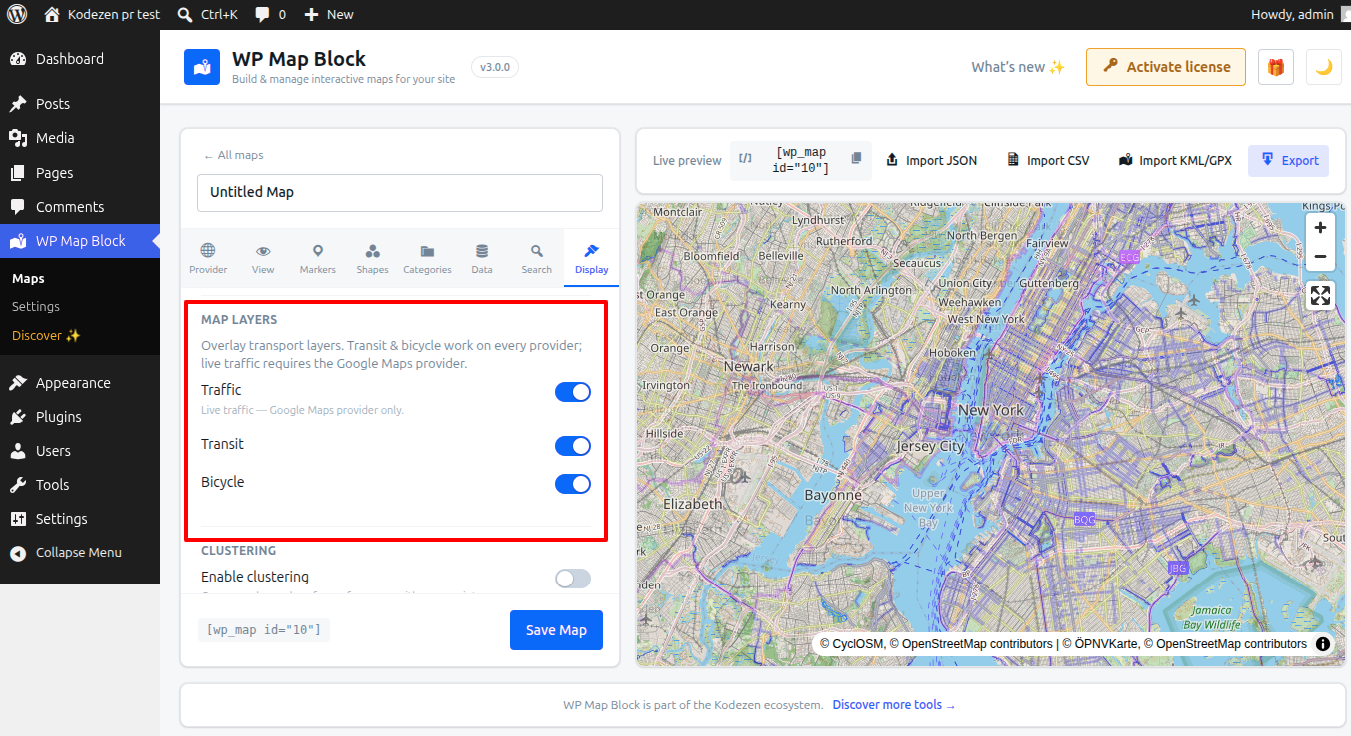Zoom out on the map

point(1321,257)
